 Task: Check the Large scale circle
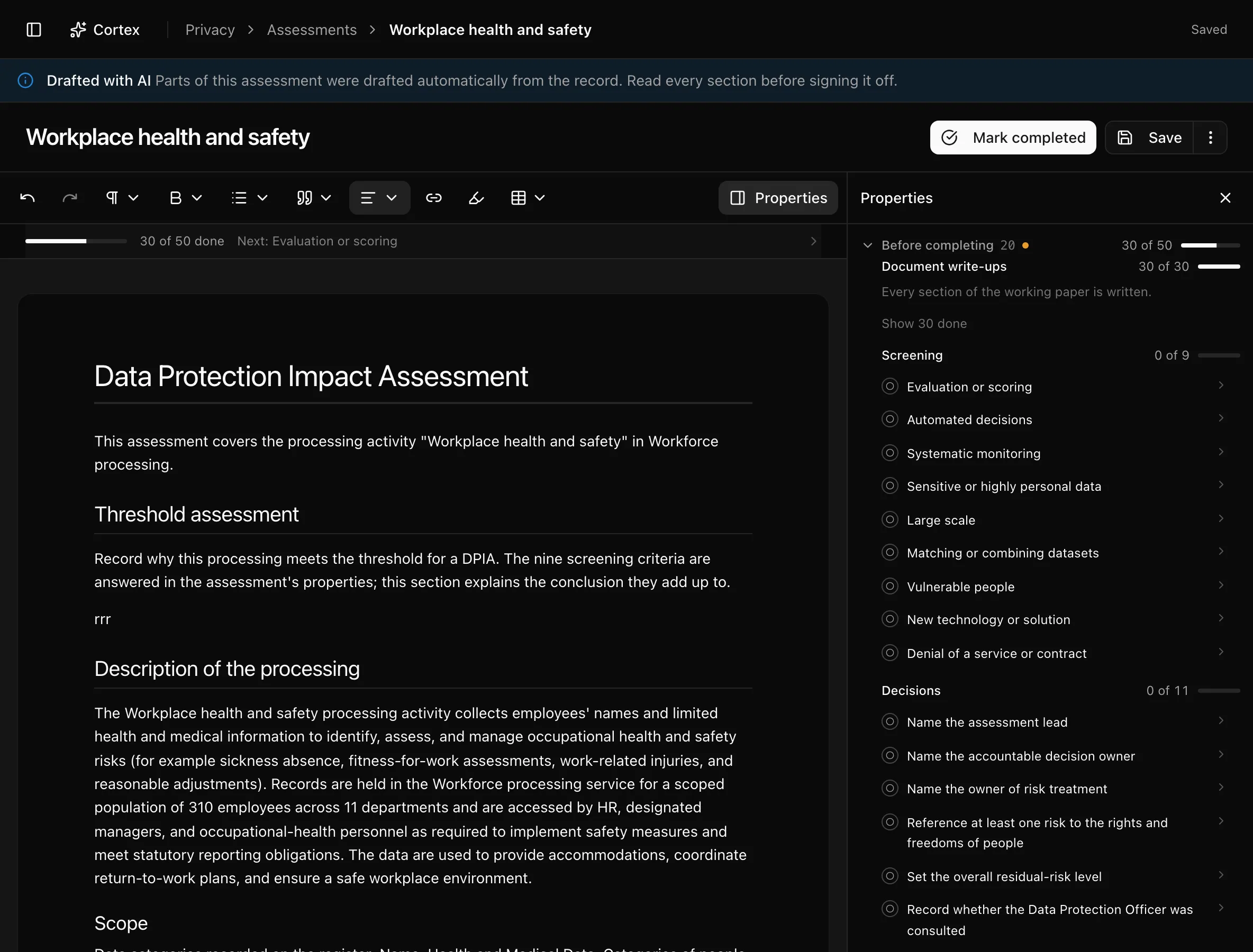click(x=890, y=519)
